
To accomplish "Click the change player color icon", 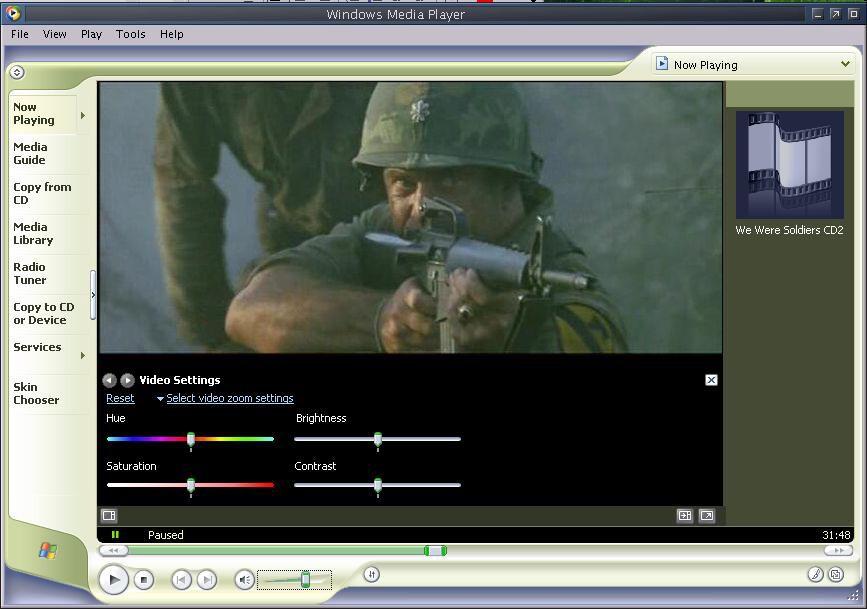I will (815, 575).
